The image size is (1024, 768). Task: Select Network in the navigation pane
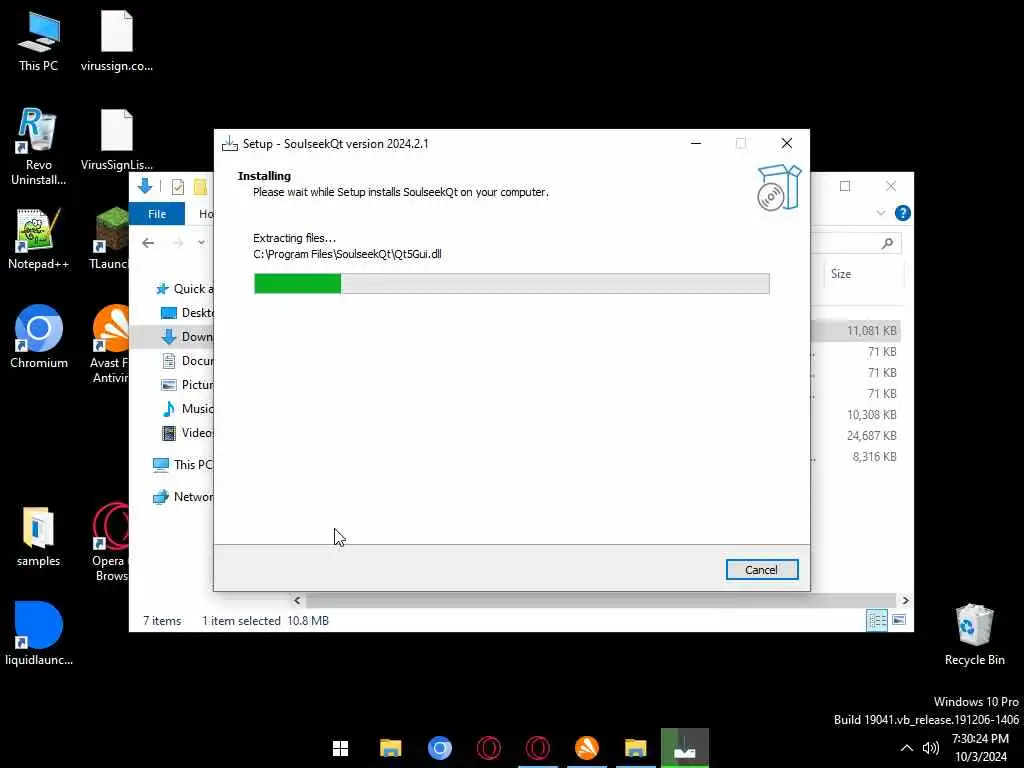point(182,496)
